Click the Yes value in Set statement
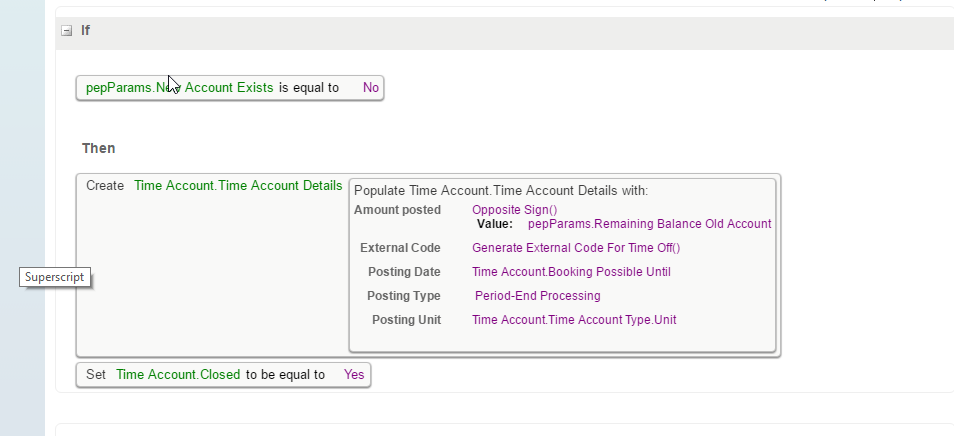The height and width of the screenshot is (436, 954). coord(353,375)
